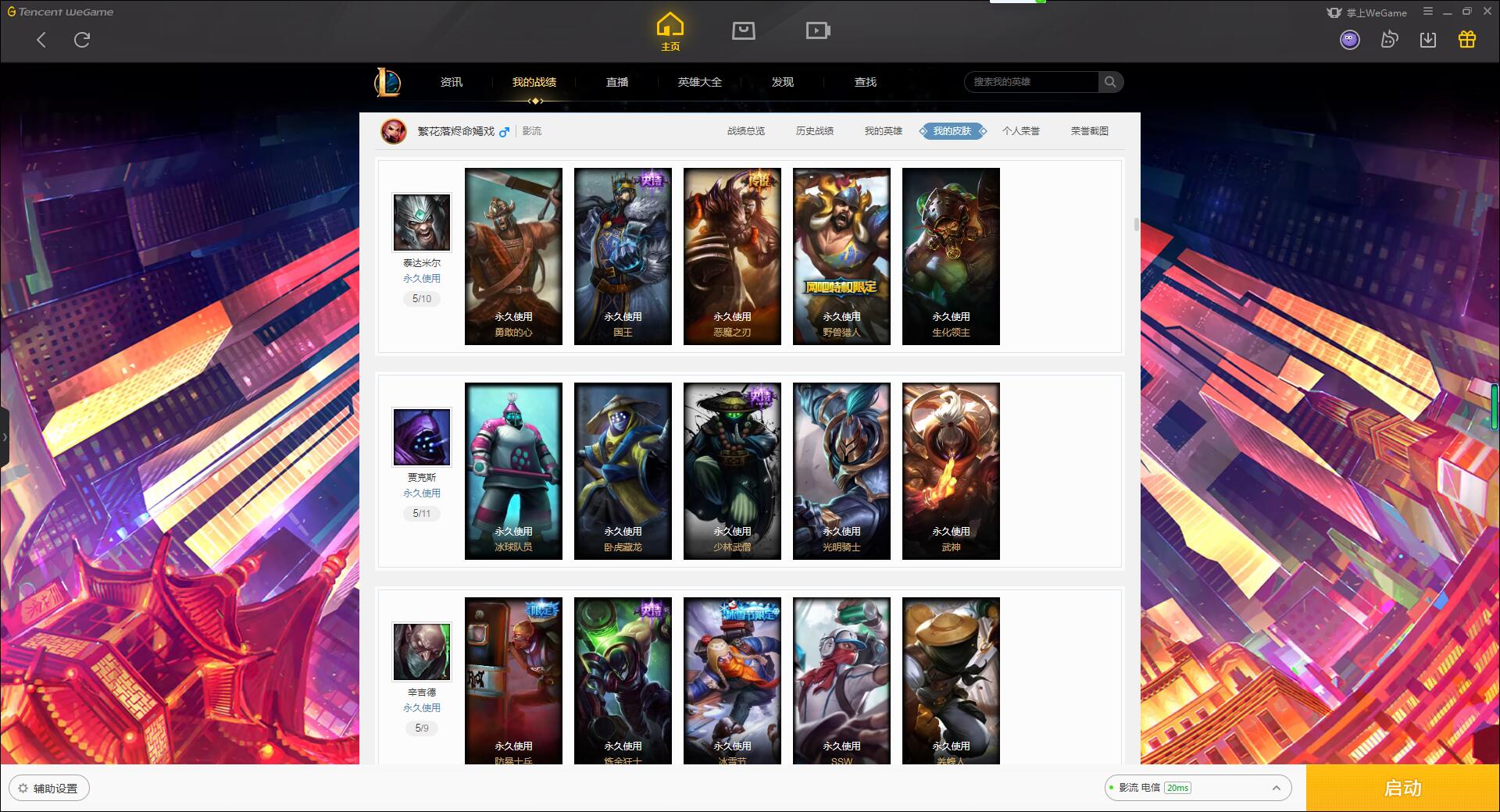Open the 国王 skin card
This screenshot has width=1500, height=812.
(x=623, y=256)
